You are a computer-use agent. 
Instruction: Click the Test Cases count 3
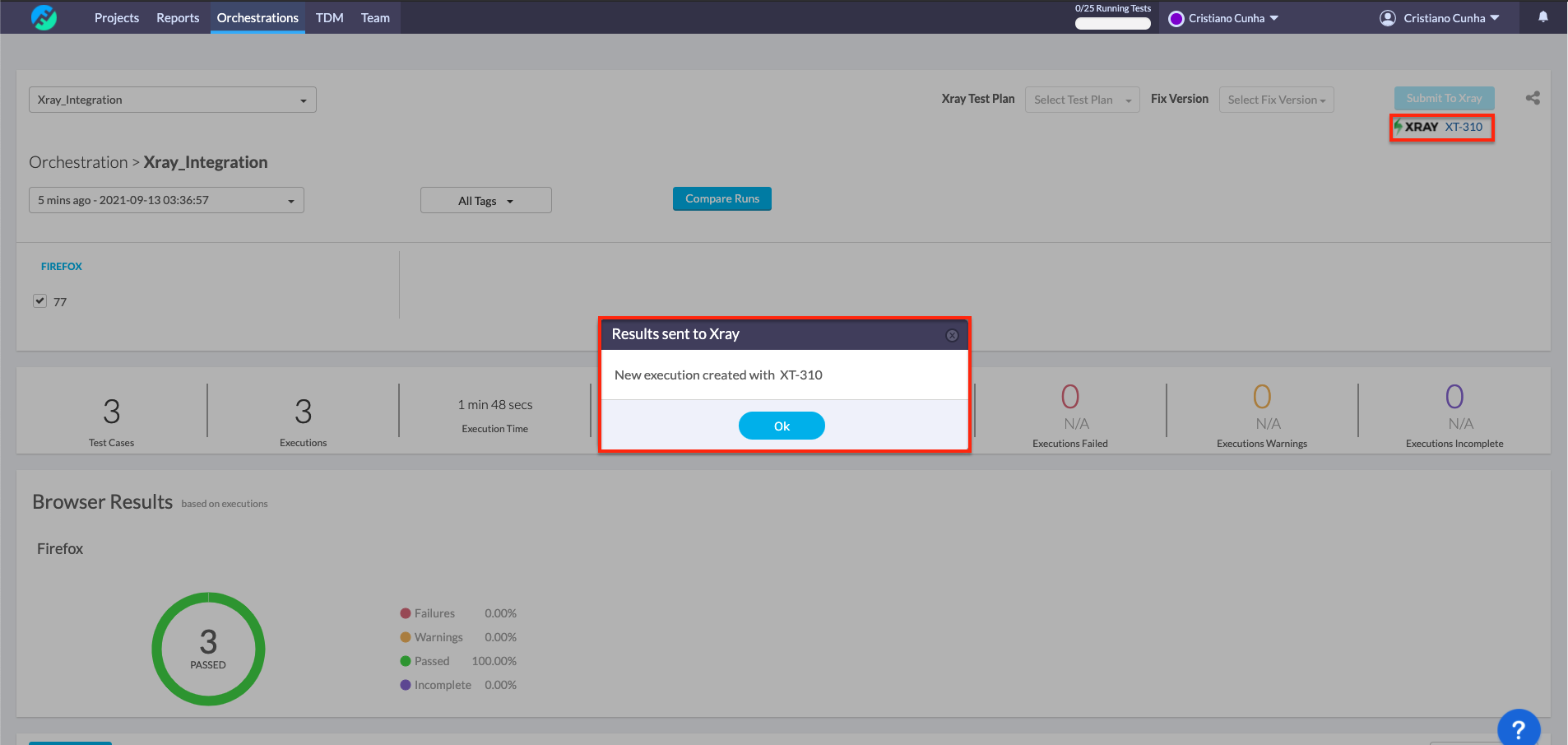tap(112, 411)
